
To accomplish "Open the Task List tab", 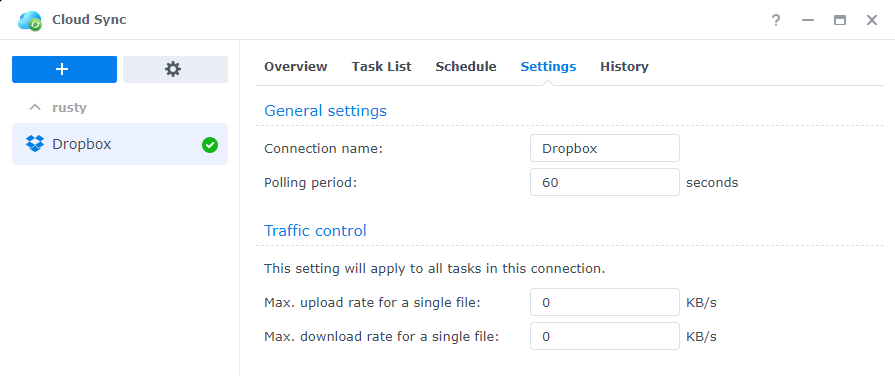I will point(381,67).
